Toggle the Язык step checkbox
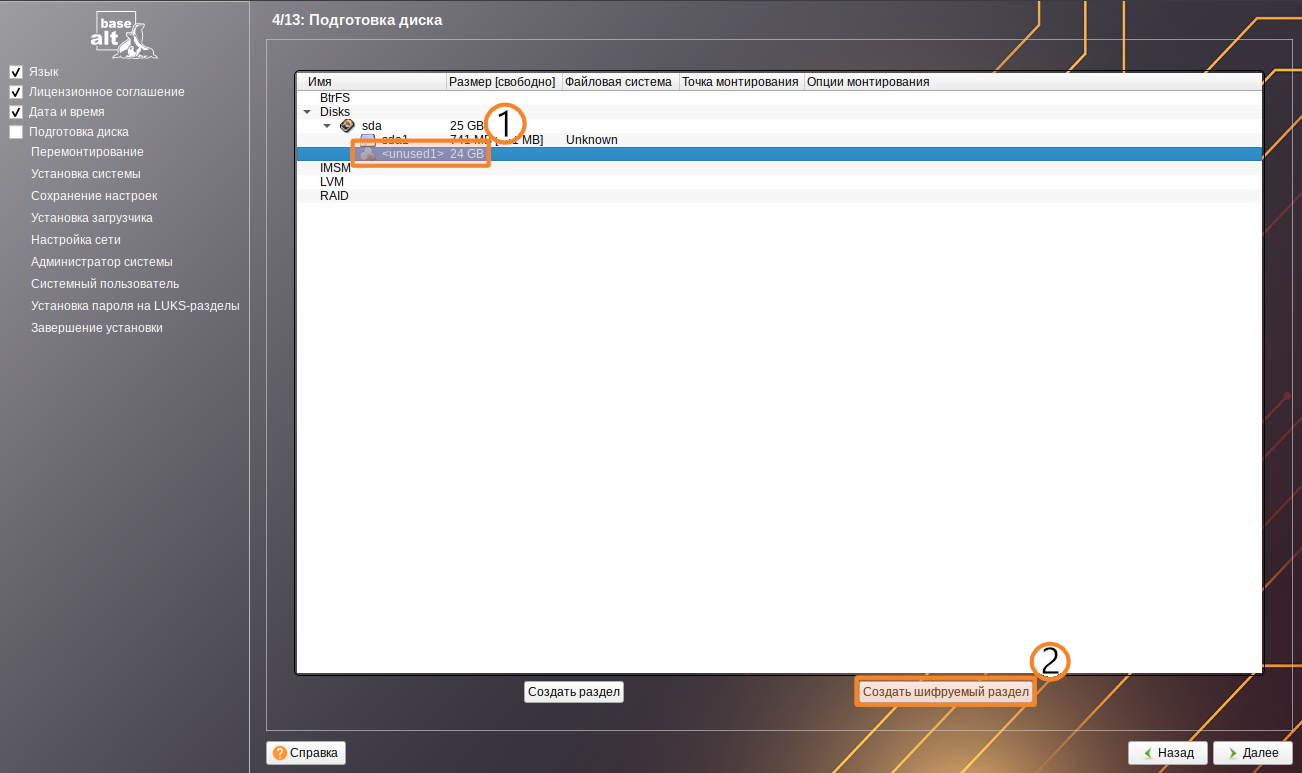The width and height of the screenshot is (1302, 773). point(16,72)
